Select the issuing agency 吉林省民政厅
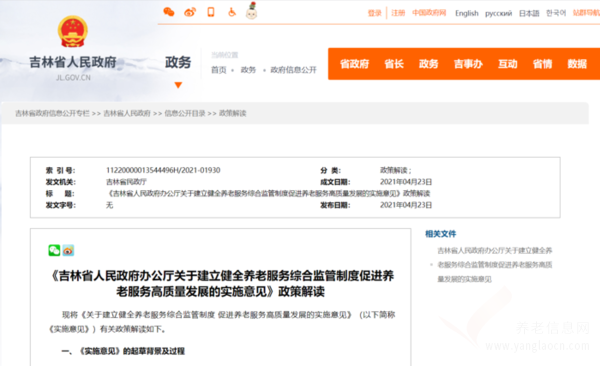600x366 pixels. (x=126, y=182)
